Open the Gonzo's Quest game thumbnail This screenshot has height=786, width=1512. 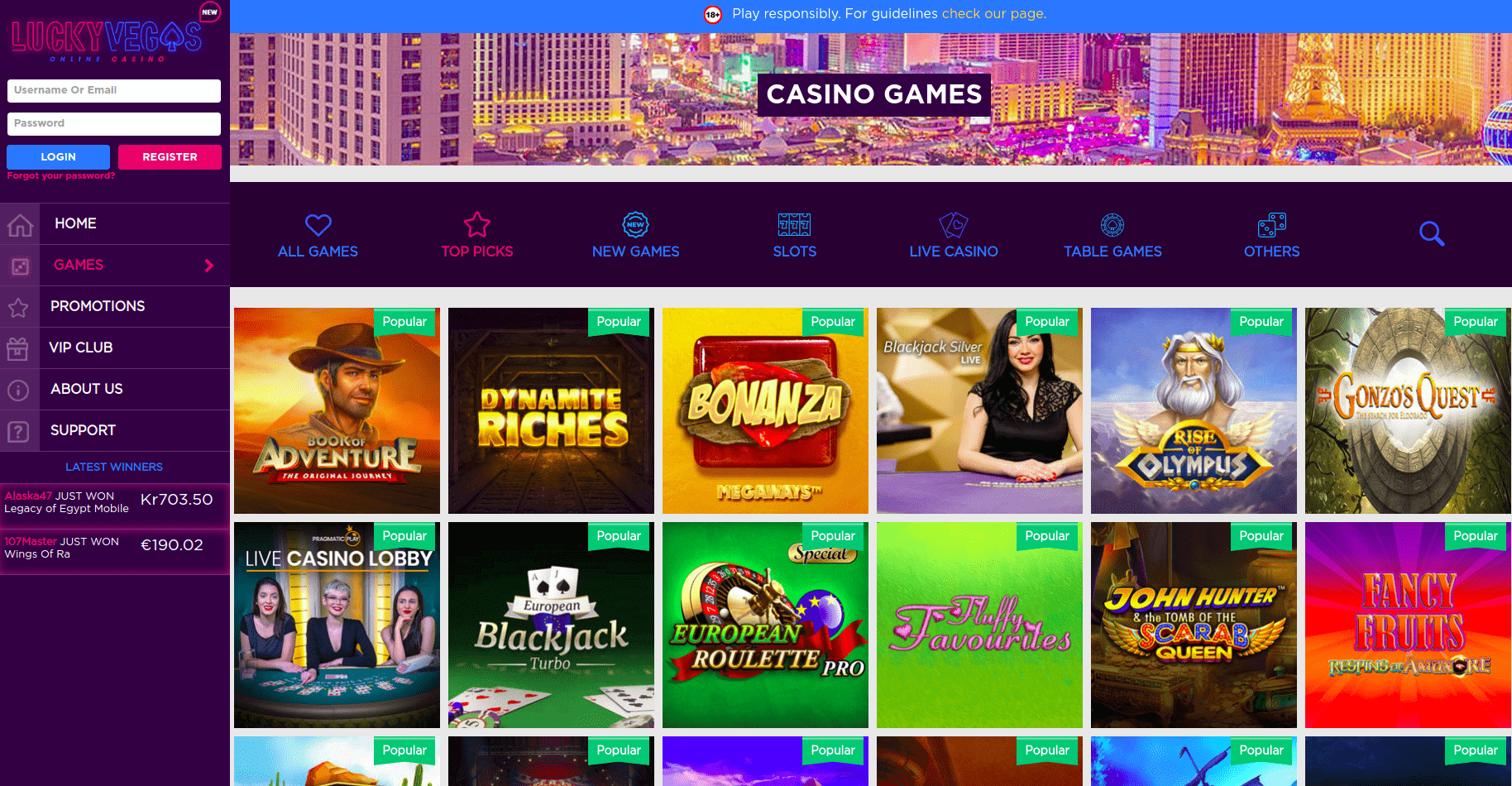point(1408,410)
